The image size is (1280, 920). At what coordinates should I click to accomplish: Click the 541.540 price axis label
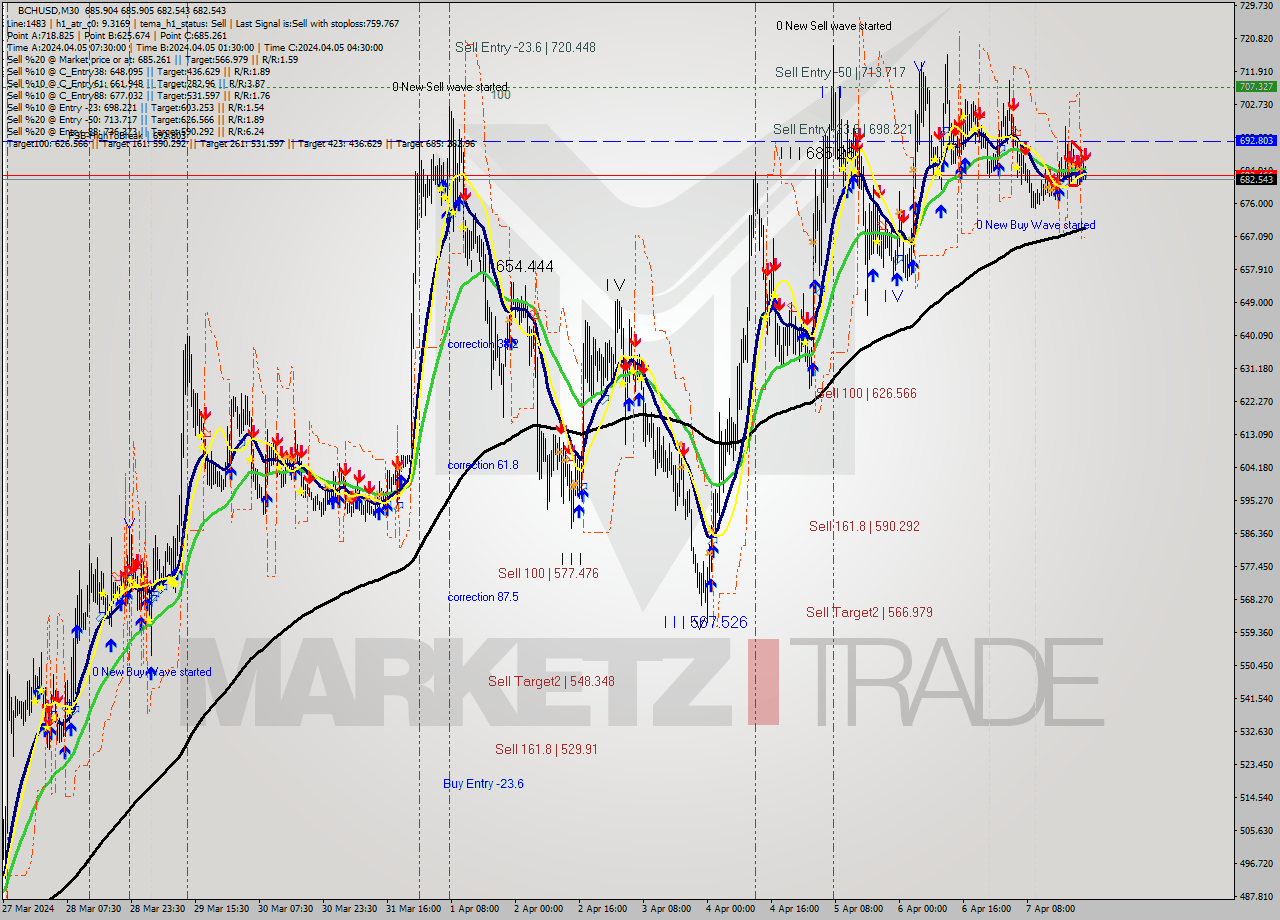pos(1256,698)
